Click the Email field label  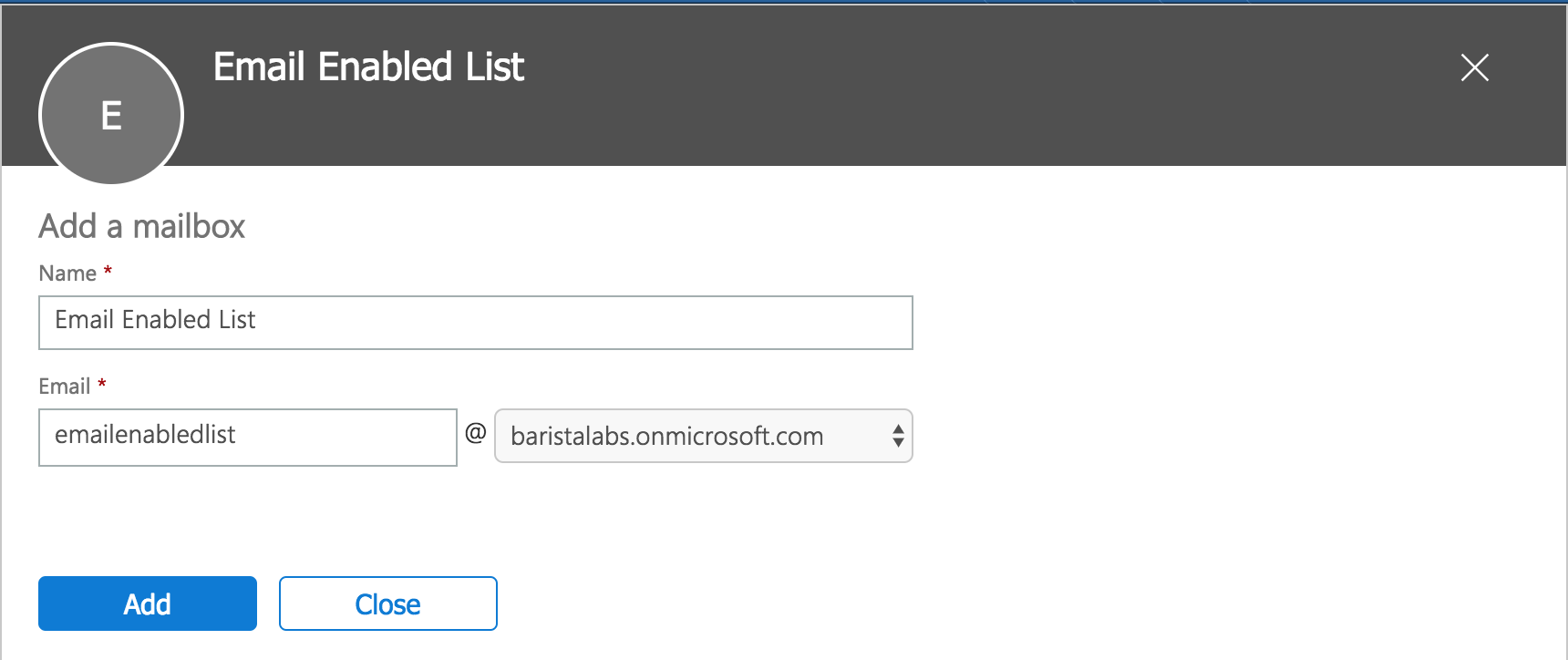click(x=64, y=387)
